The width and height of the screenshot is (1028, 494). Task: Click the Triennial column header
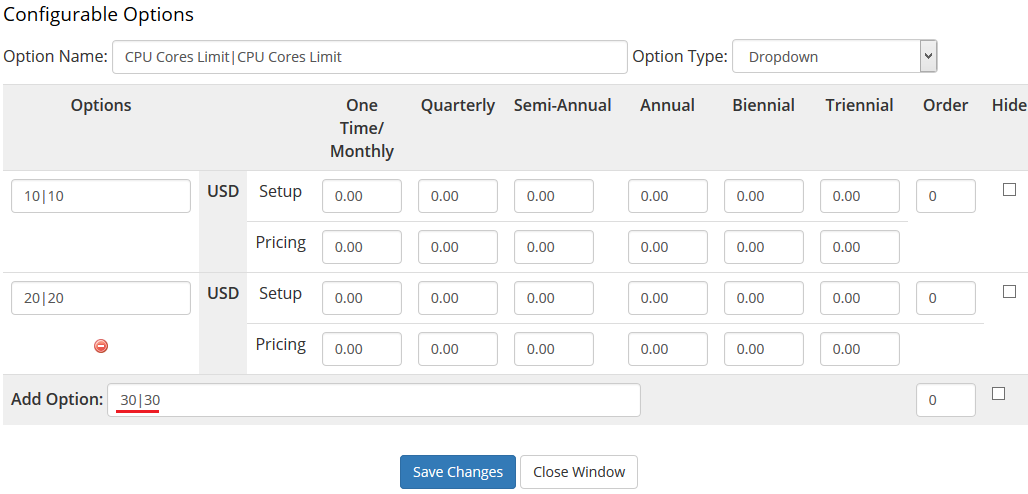click(860, 105)
